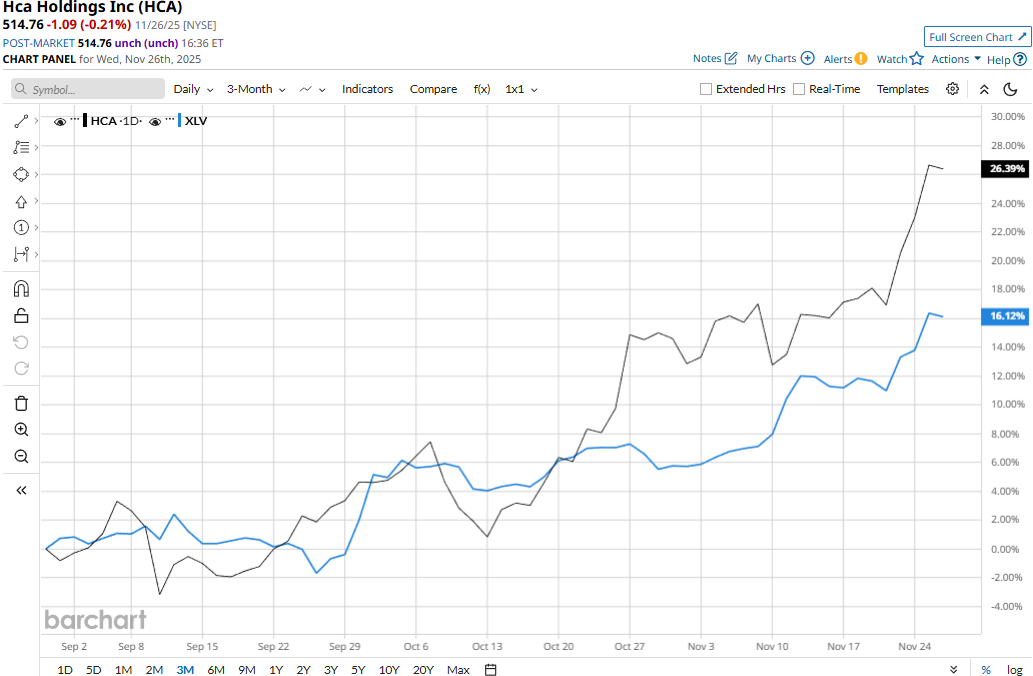The width and height of the screenshot is (1033, 676).
Task: Zoom out of the chart
Action: [21, 456]
